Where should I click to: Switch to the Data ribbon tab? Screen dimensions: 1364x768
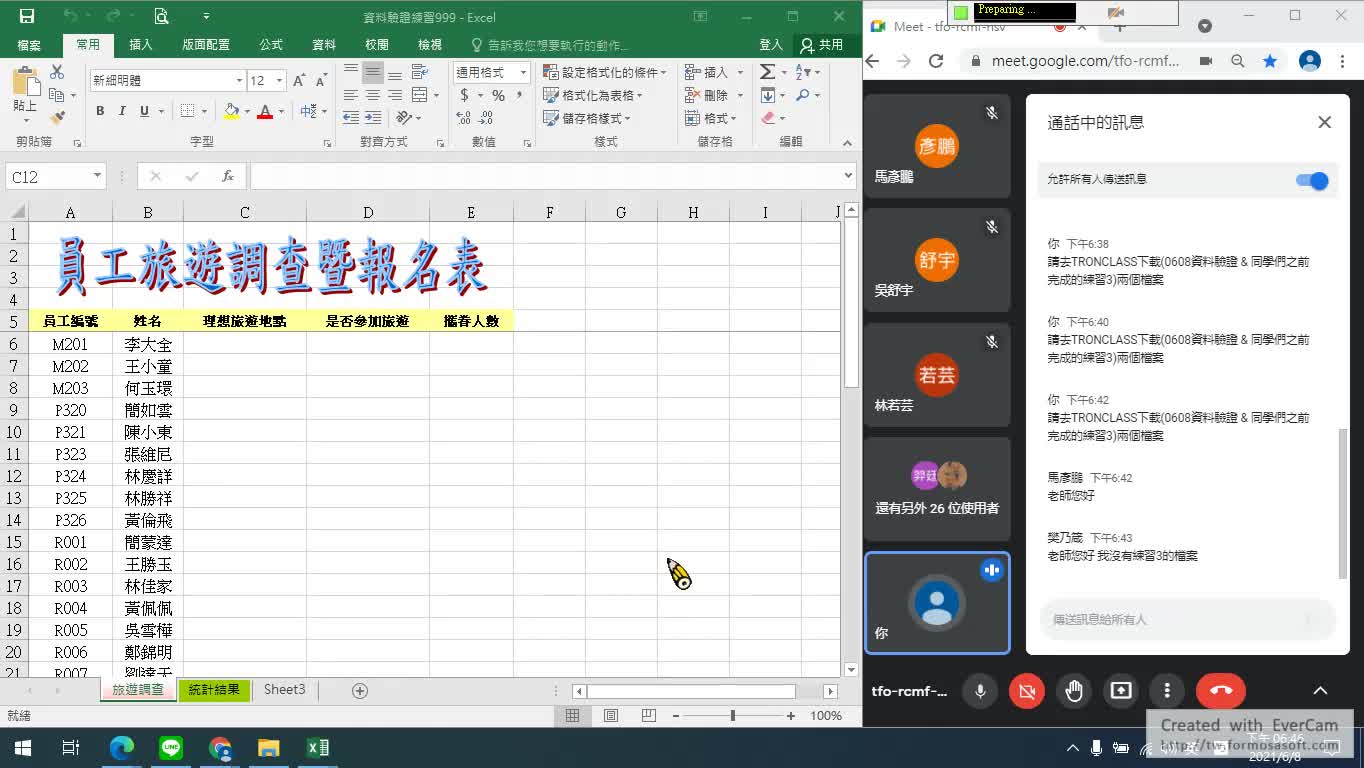coord(324,45)
